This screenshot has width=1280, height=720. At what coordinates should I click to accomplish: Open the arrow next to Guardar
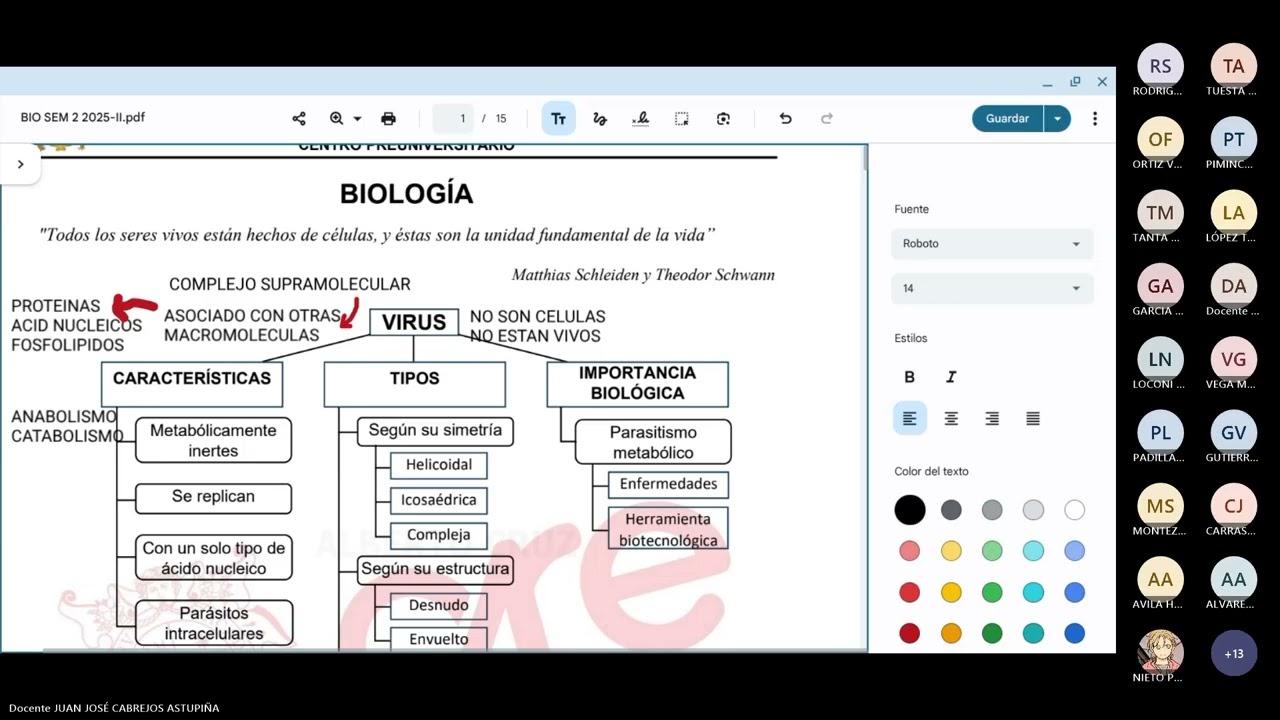point(1057,119)
